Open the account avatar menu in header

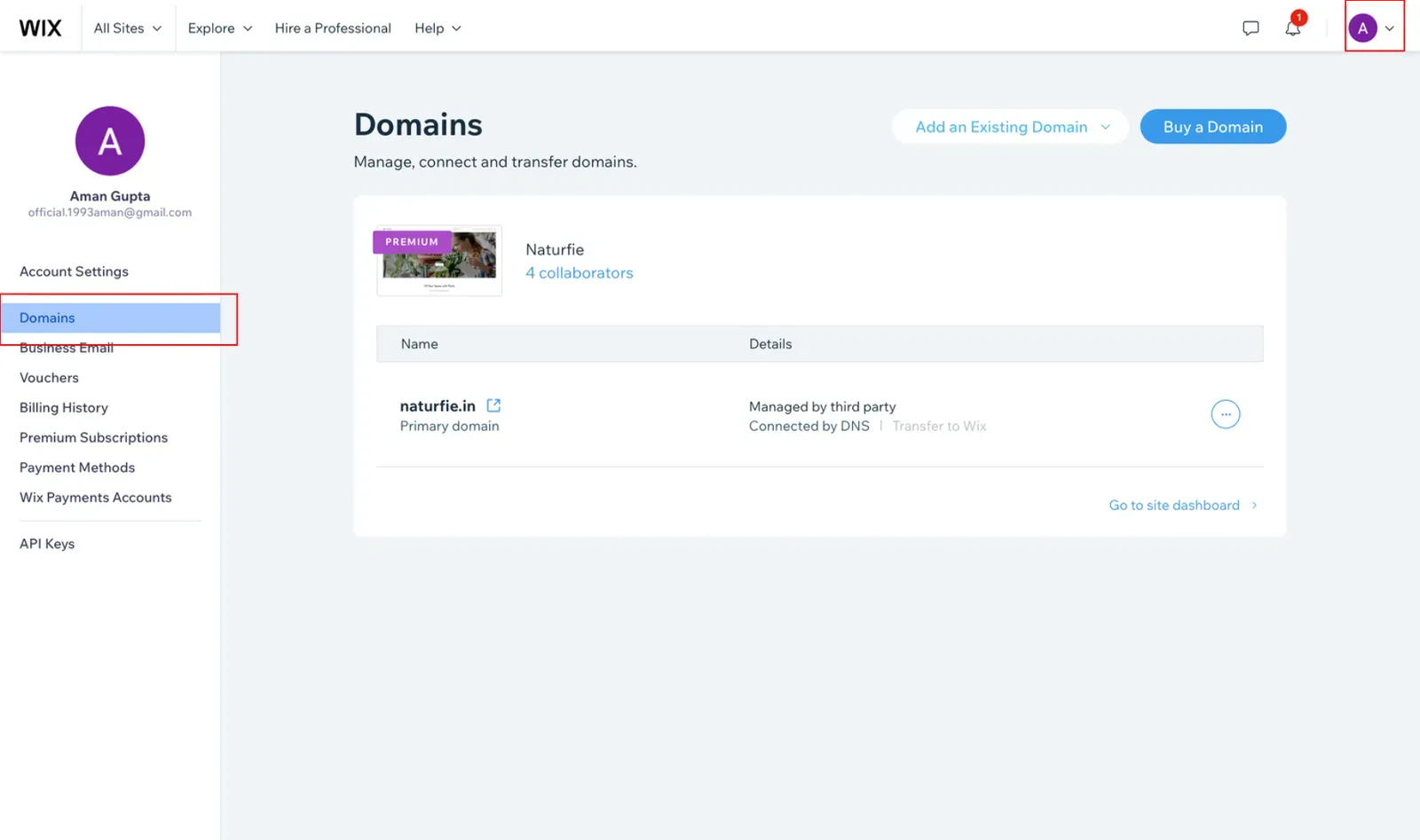pyautogui.click(x=1372, y=28)
